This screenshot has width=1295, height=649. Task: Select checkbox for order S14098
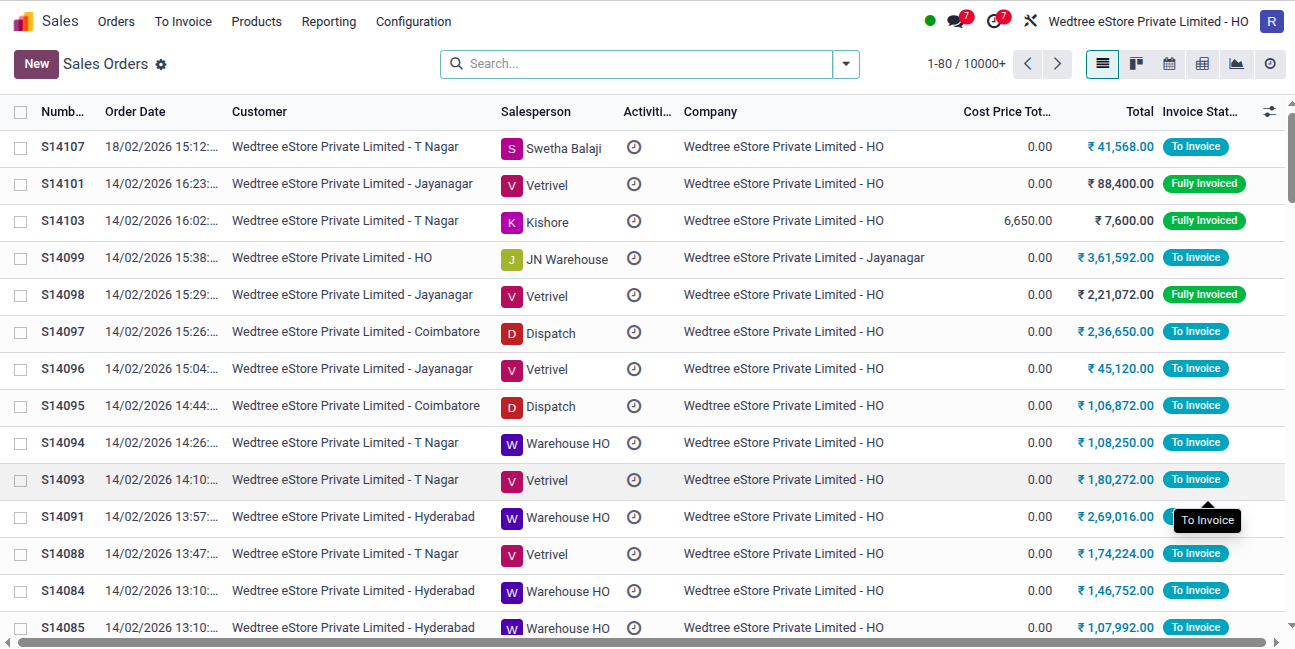pyautogui.click(x=21, y=296)
